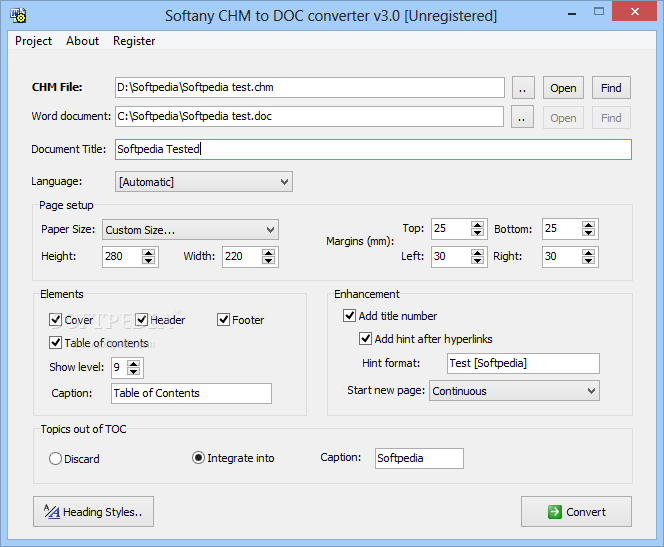Increase the Show level value
664x547 pixels.
tap(133, 364)
